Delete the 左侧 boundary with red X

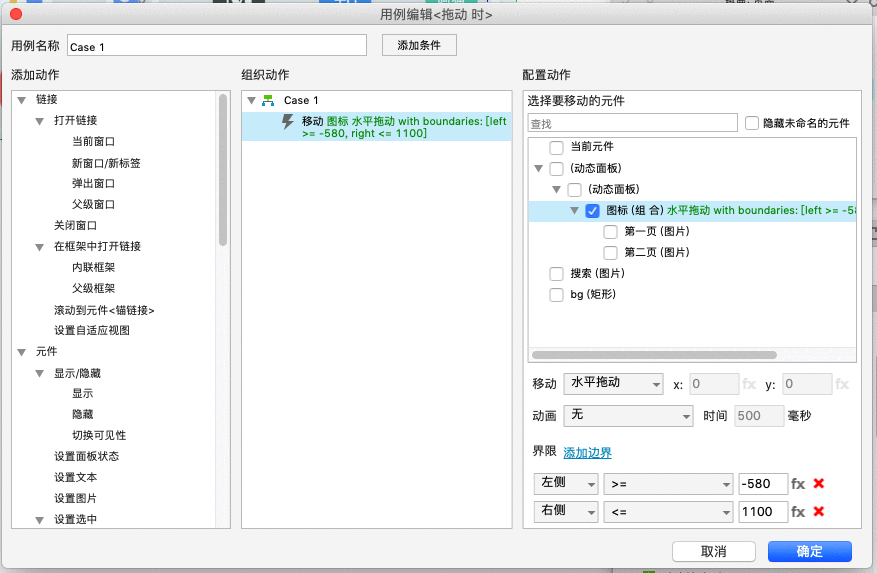818,483
